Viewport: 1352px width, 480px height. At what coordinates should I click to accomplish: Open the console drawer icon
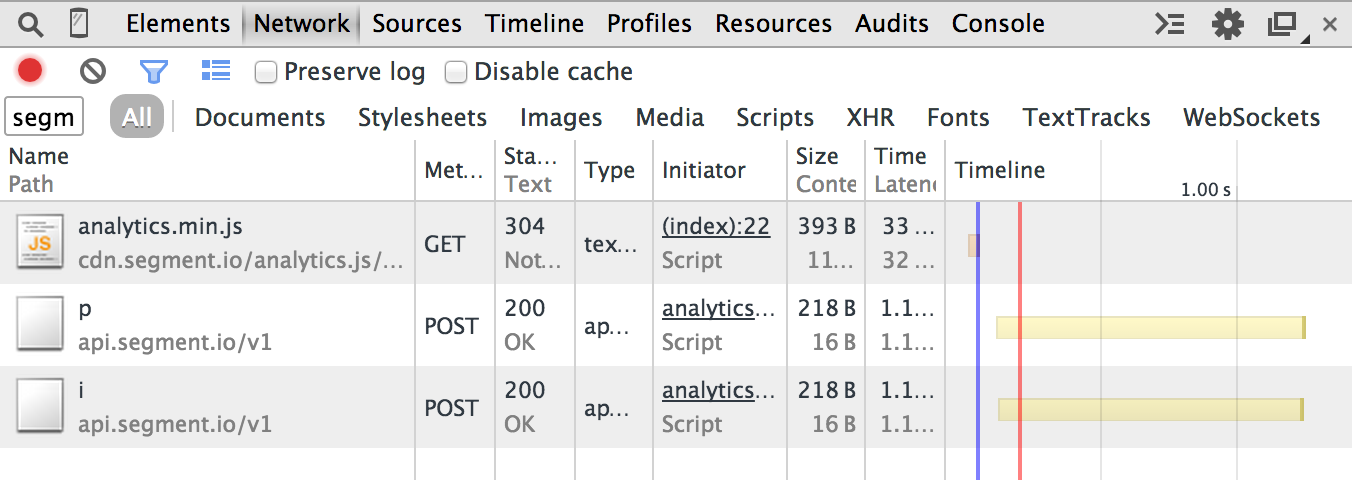pyautogui.click(x=1170, y=24)
